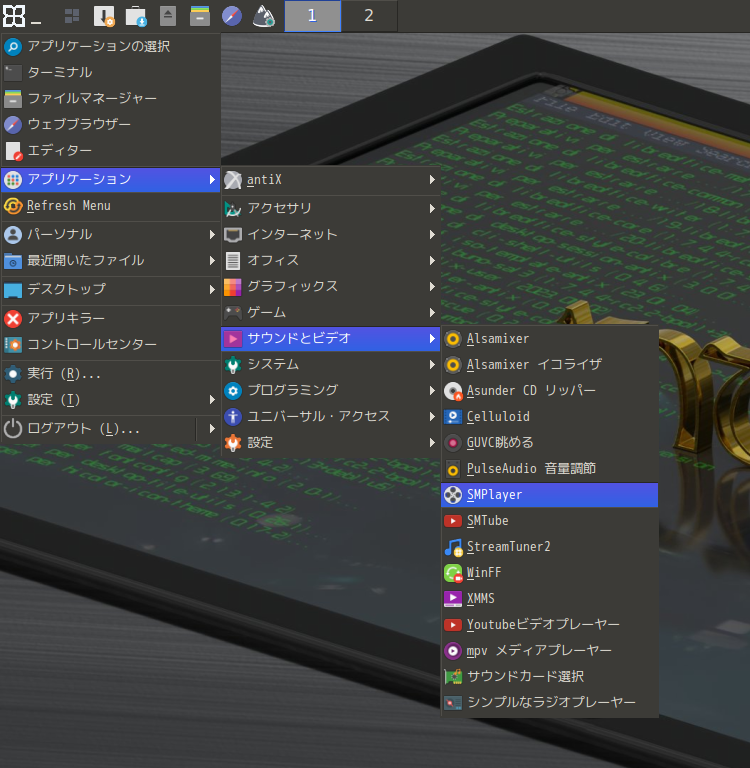Screen dimensions: 750x768
Task: Click the eject media icon in taskbar
Action: coord(168,16)
